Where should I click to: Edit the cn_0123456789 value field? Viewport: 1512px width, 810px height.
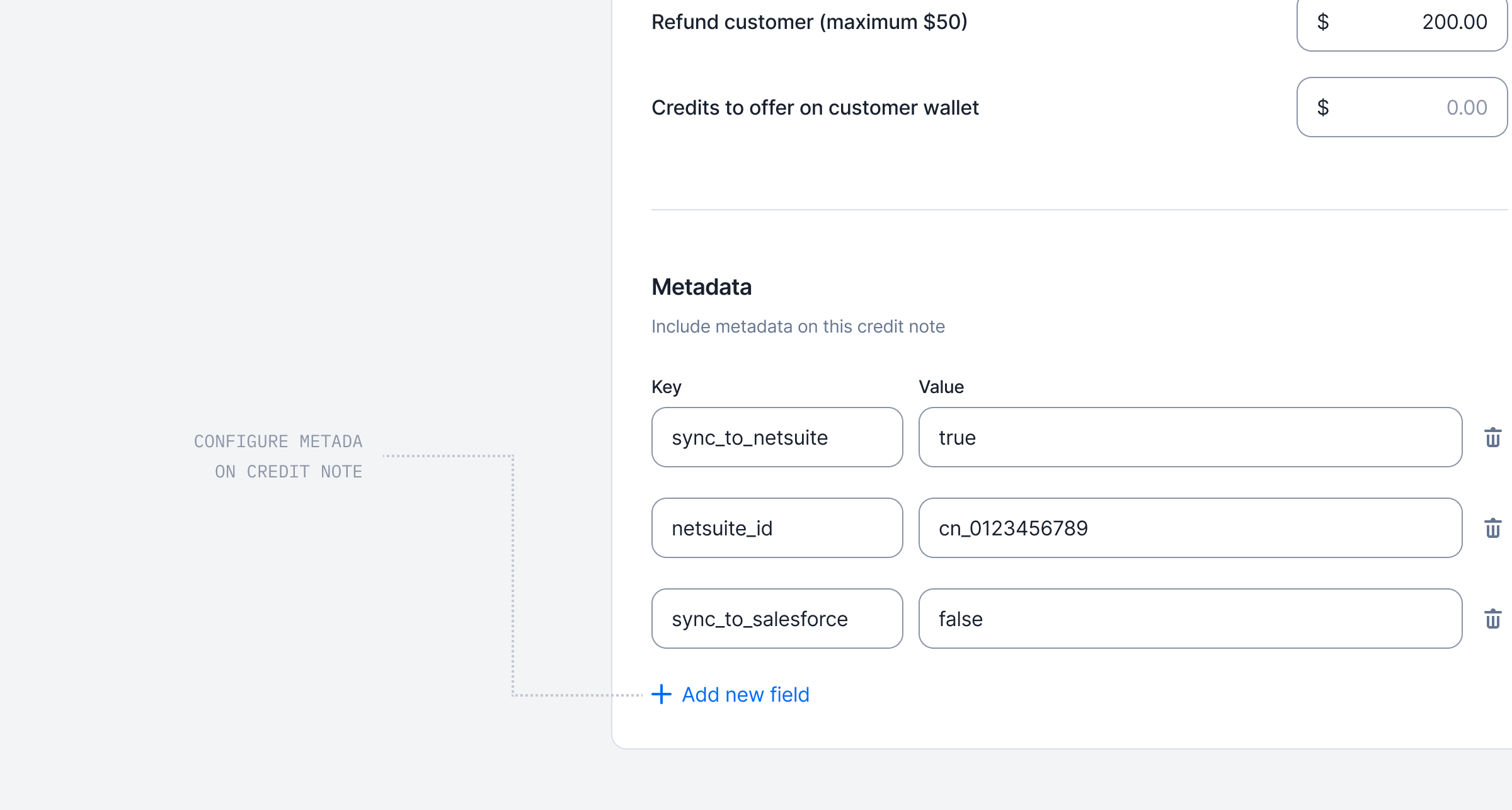[1189, 528]
